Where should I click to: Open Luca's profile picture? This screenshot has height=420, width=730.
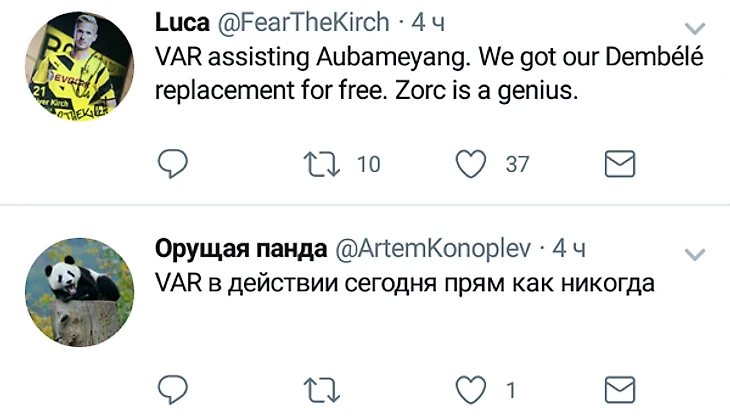(x=78, y=67)
